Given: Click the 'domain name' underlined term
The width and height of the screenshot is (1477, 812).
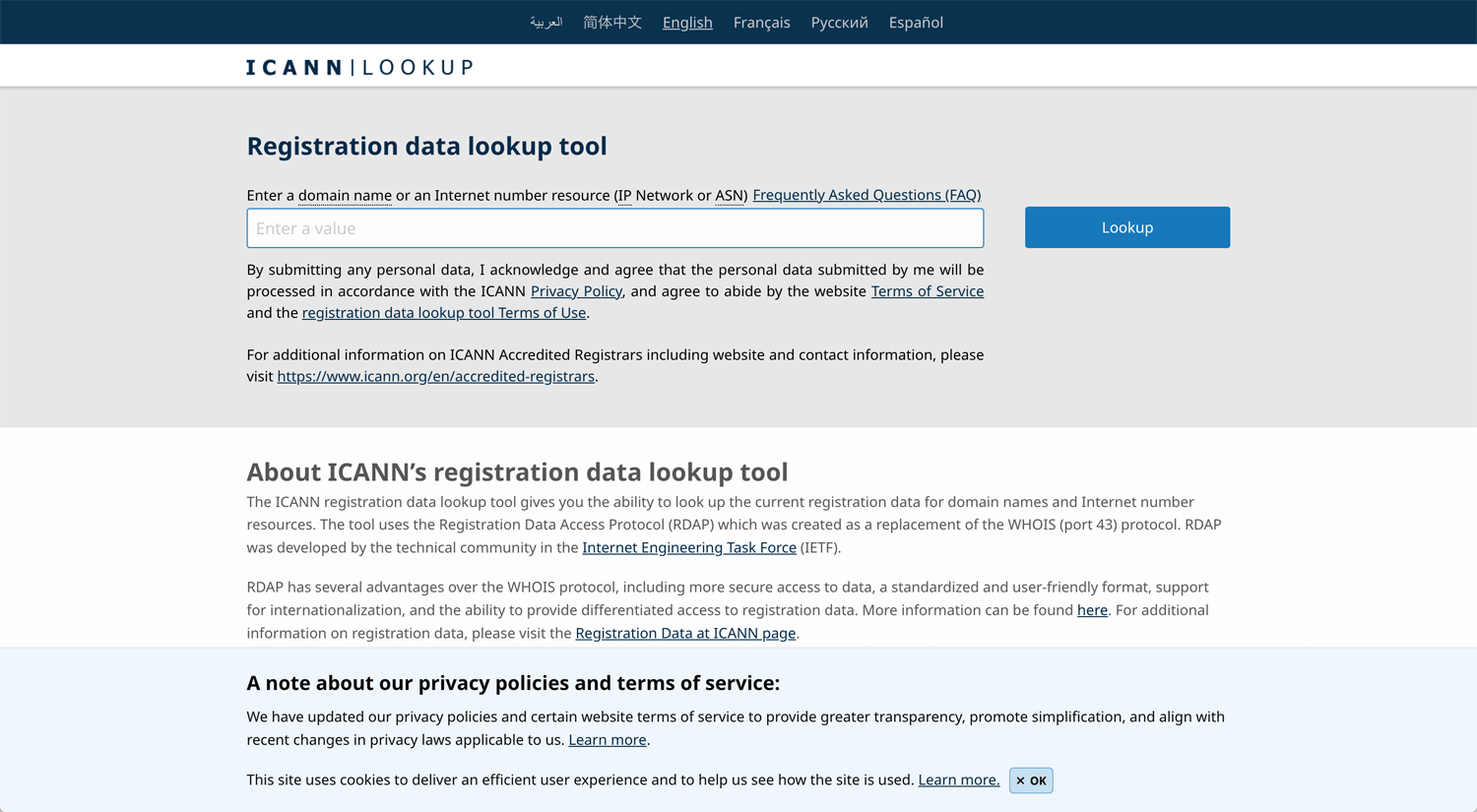Looking at the screenshot, I should click(x=345, y=195).
